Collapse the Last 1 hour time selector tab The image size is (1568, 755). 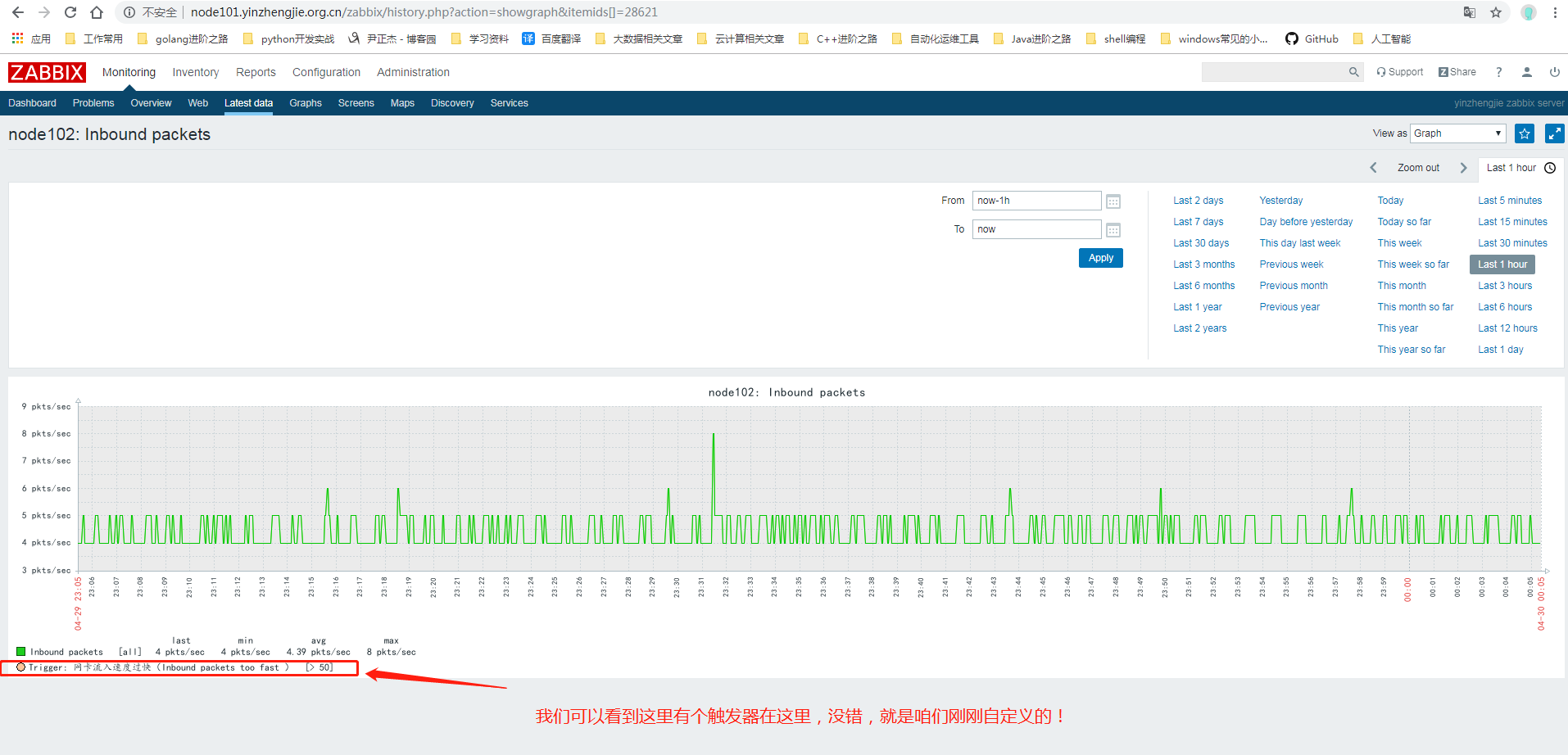pos(1520,168)
